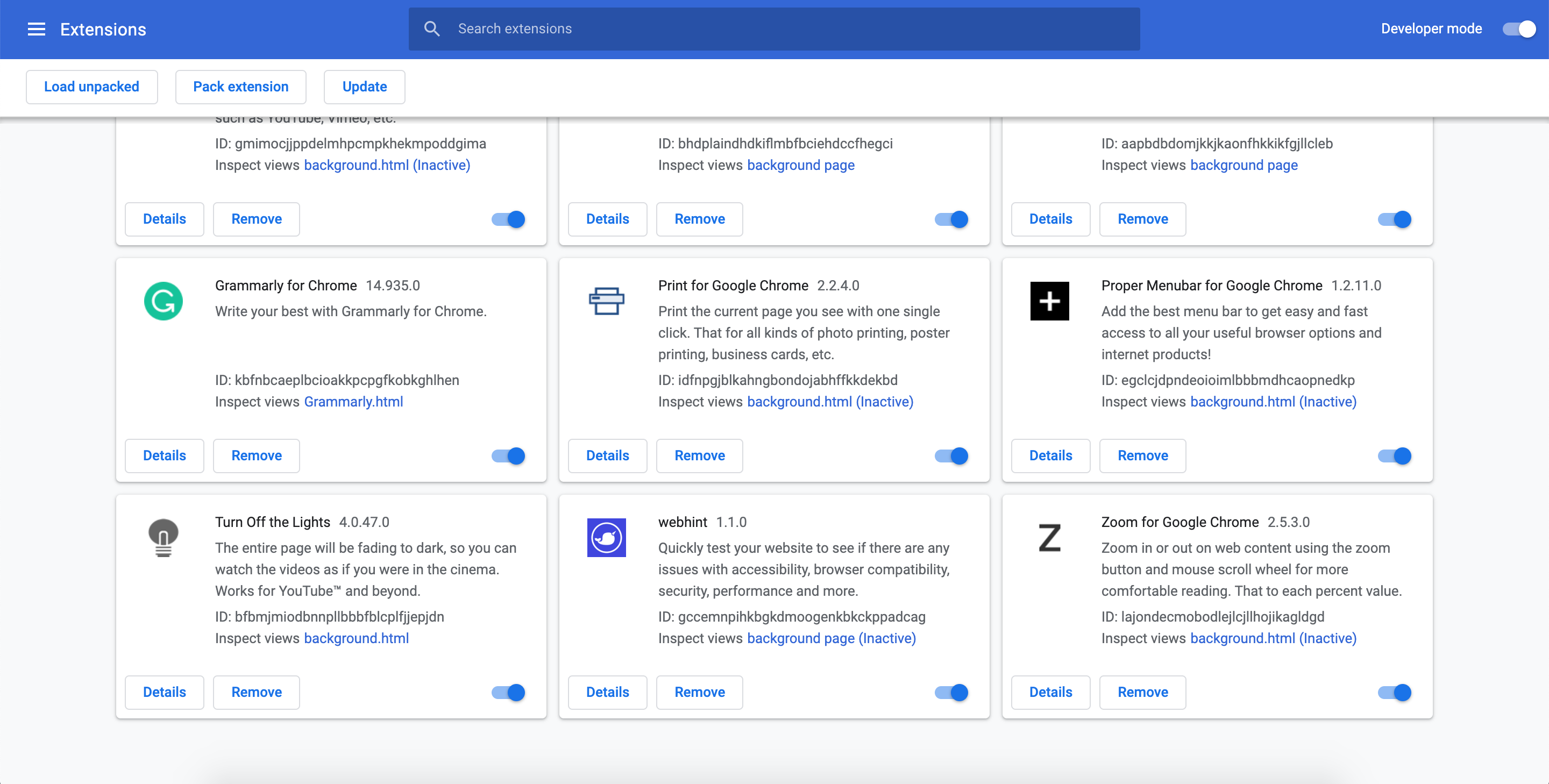This screenshot has height=784, width=1549.
Task: Remove extension with ID bhdplaindhdkiflmbfbciehdccfhegci
Action: click(x=699, y=219)
